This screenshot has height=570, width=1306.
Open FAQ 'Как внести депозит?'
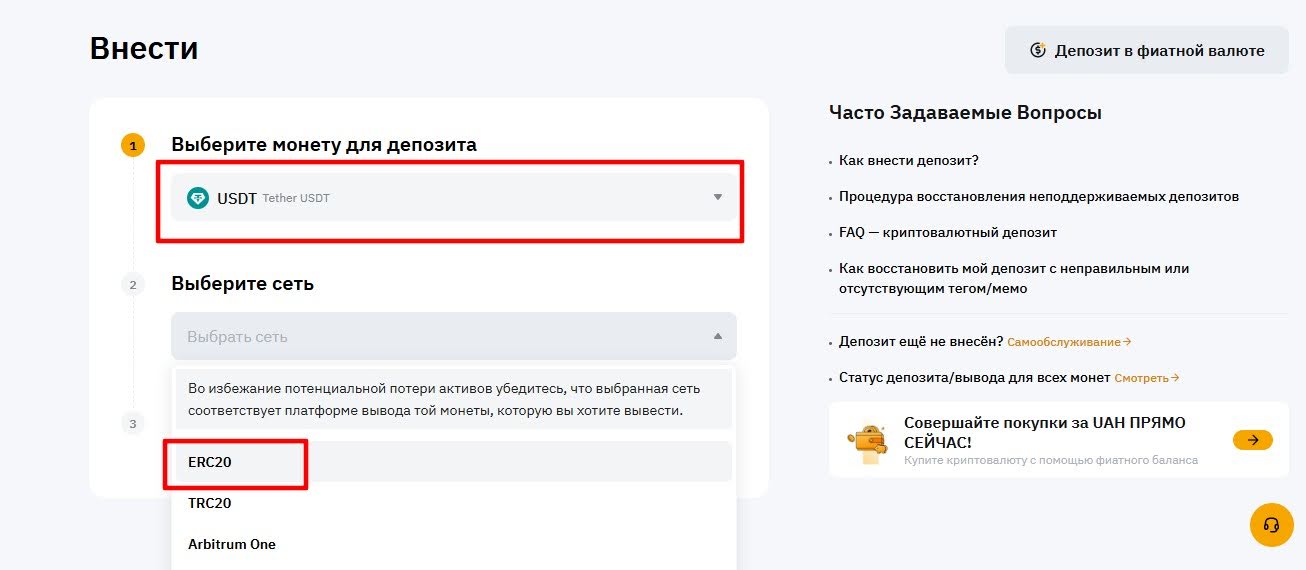pos(909,160)
